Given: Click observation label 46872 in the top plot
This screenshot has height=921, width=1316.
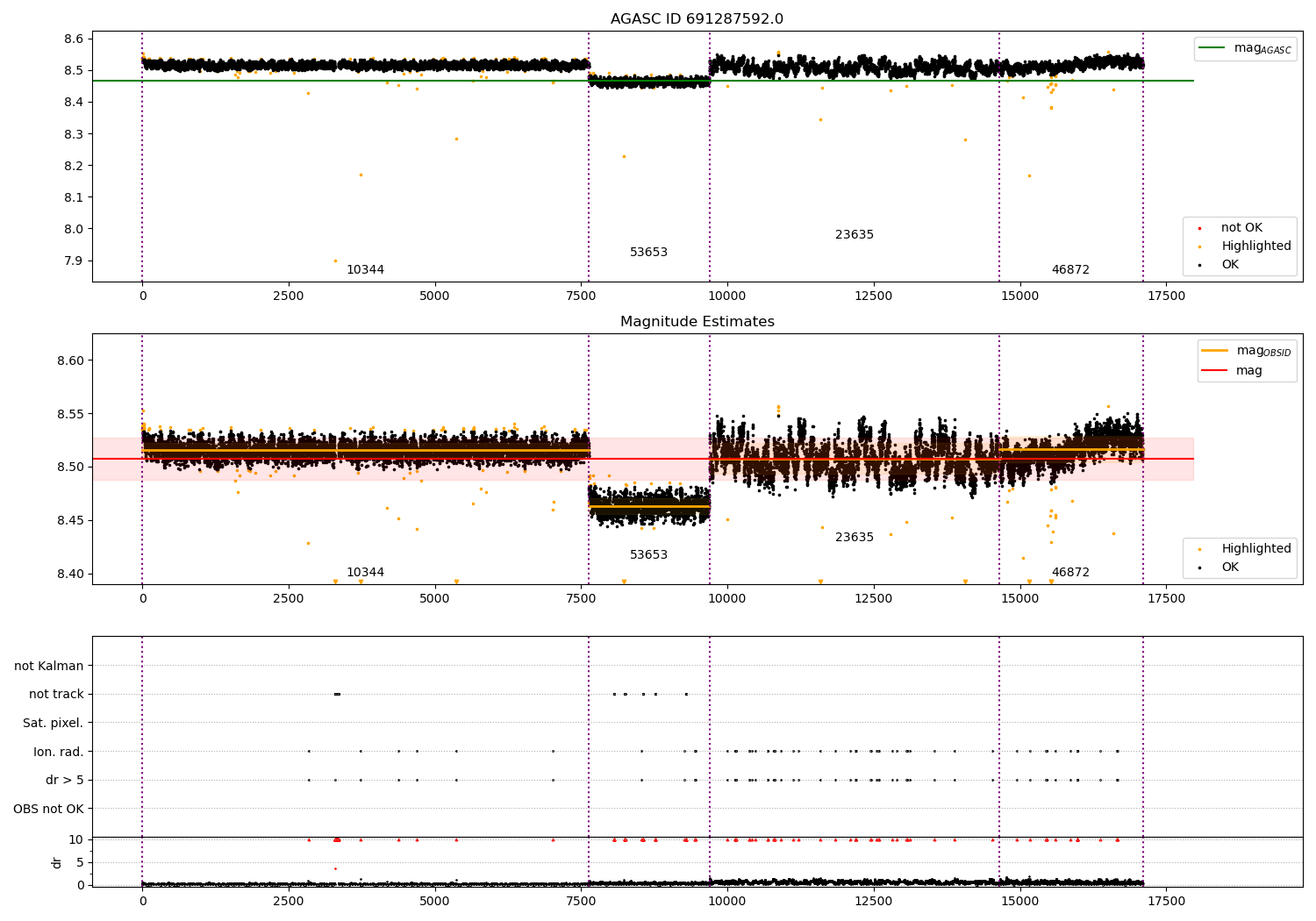Looking at the screenshot, I should (1070, 270).
